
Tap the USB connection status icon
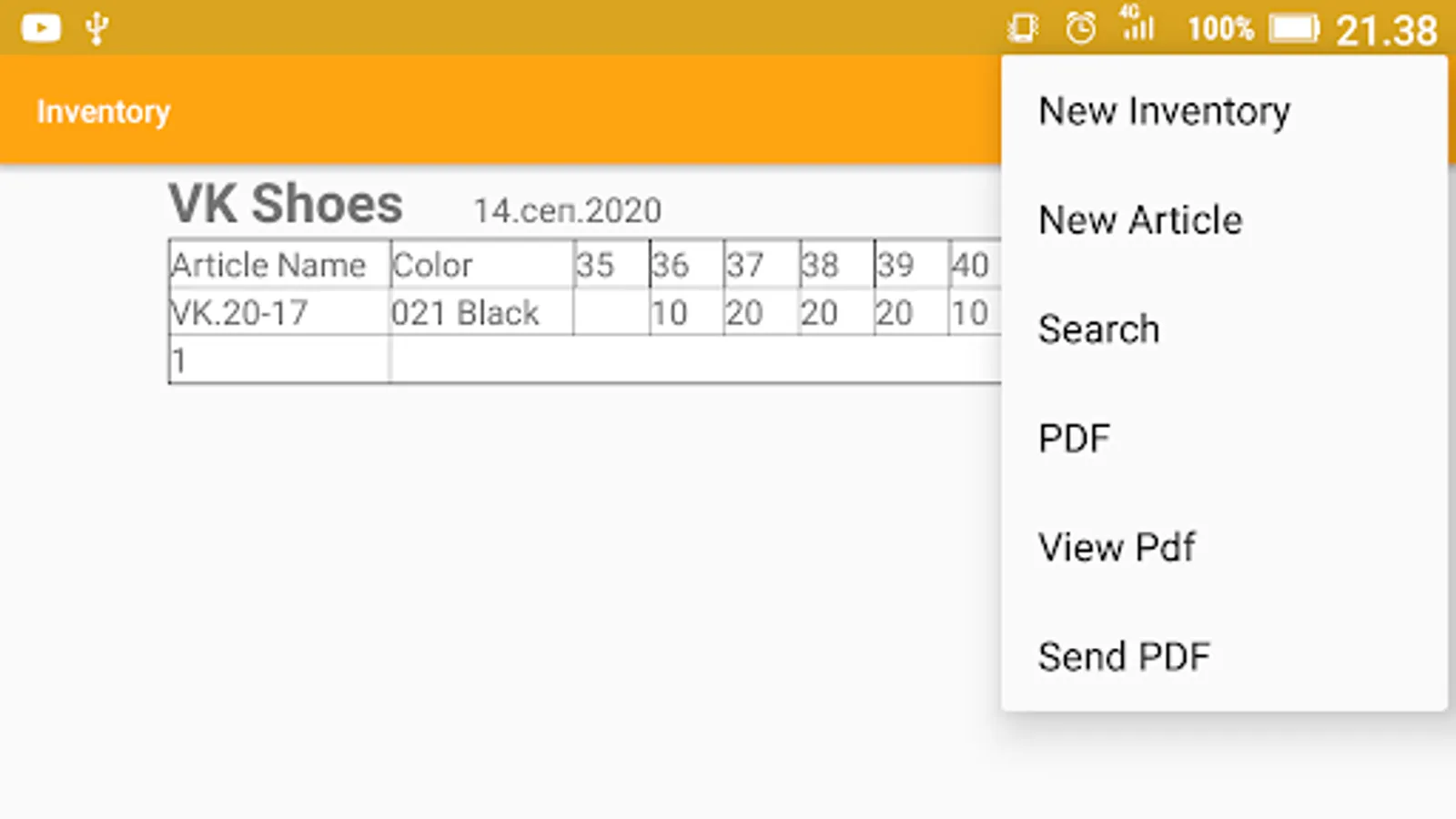pyautogui.click(x=97, y=28)
